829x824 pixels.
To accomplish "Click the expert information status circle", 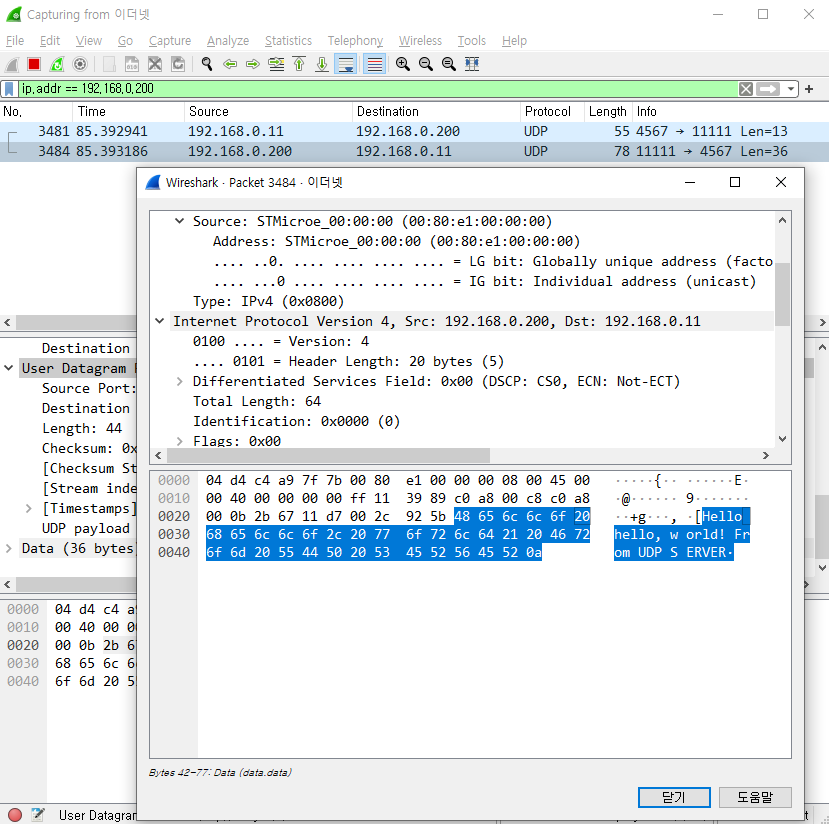I will [15, 815].
